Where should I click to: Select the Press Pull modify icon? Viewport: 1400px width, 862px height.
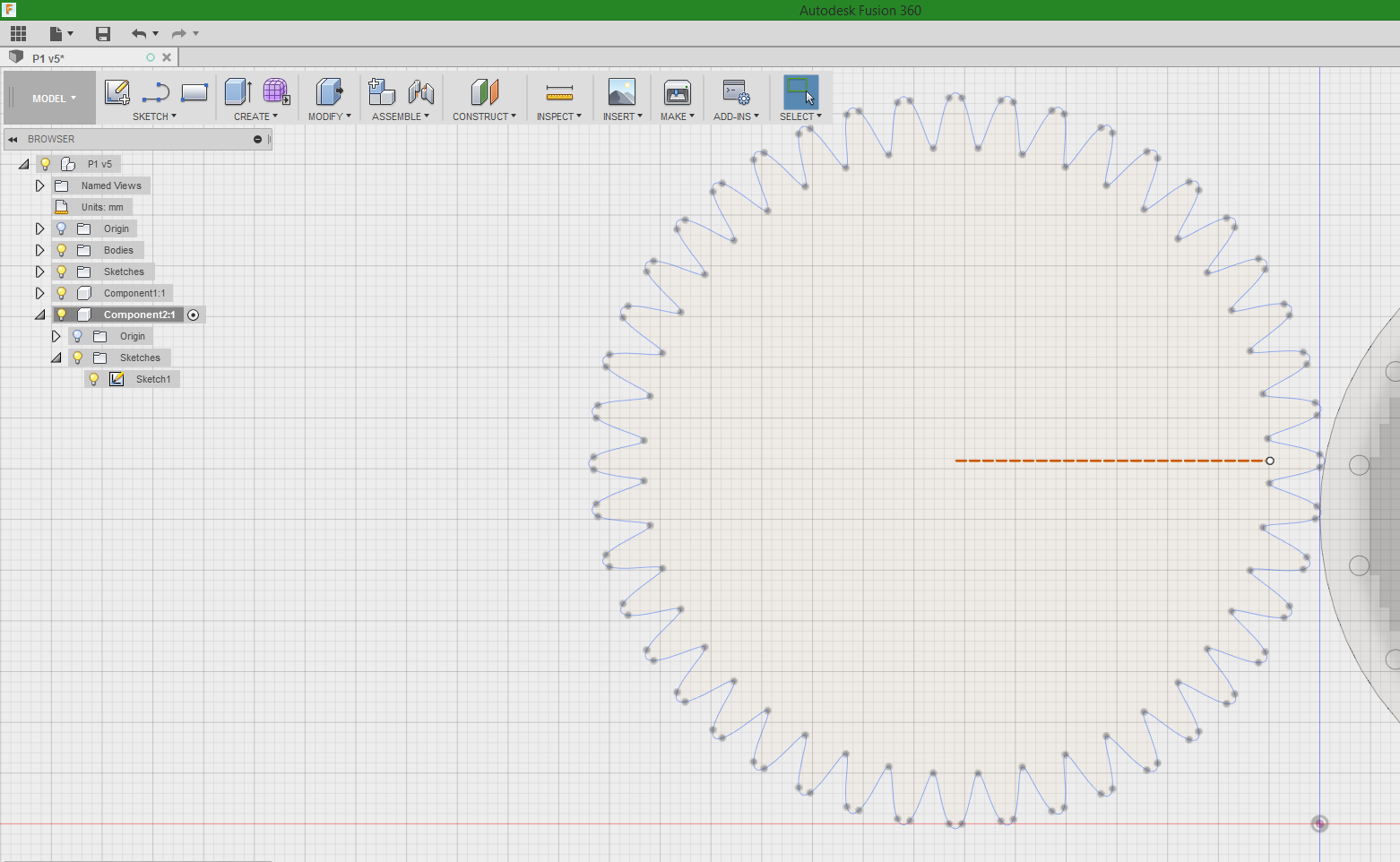(x=329, y=92)
